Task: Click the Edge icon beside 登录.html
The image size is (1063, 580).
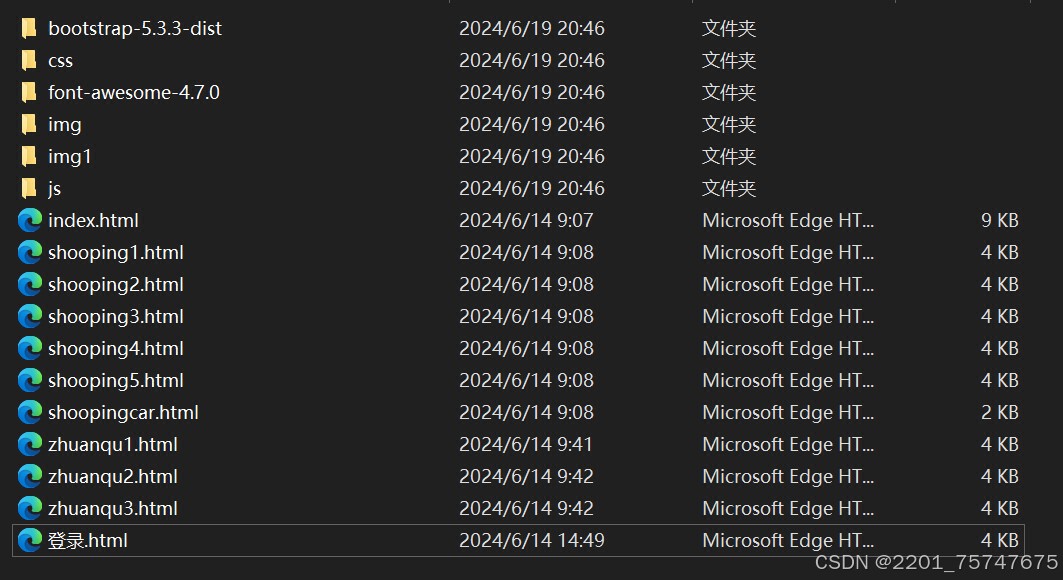Action: (30, 540)
